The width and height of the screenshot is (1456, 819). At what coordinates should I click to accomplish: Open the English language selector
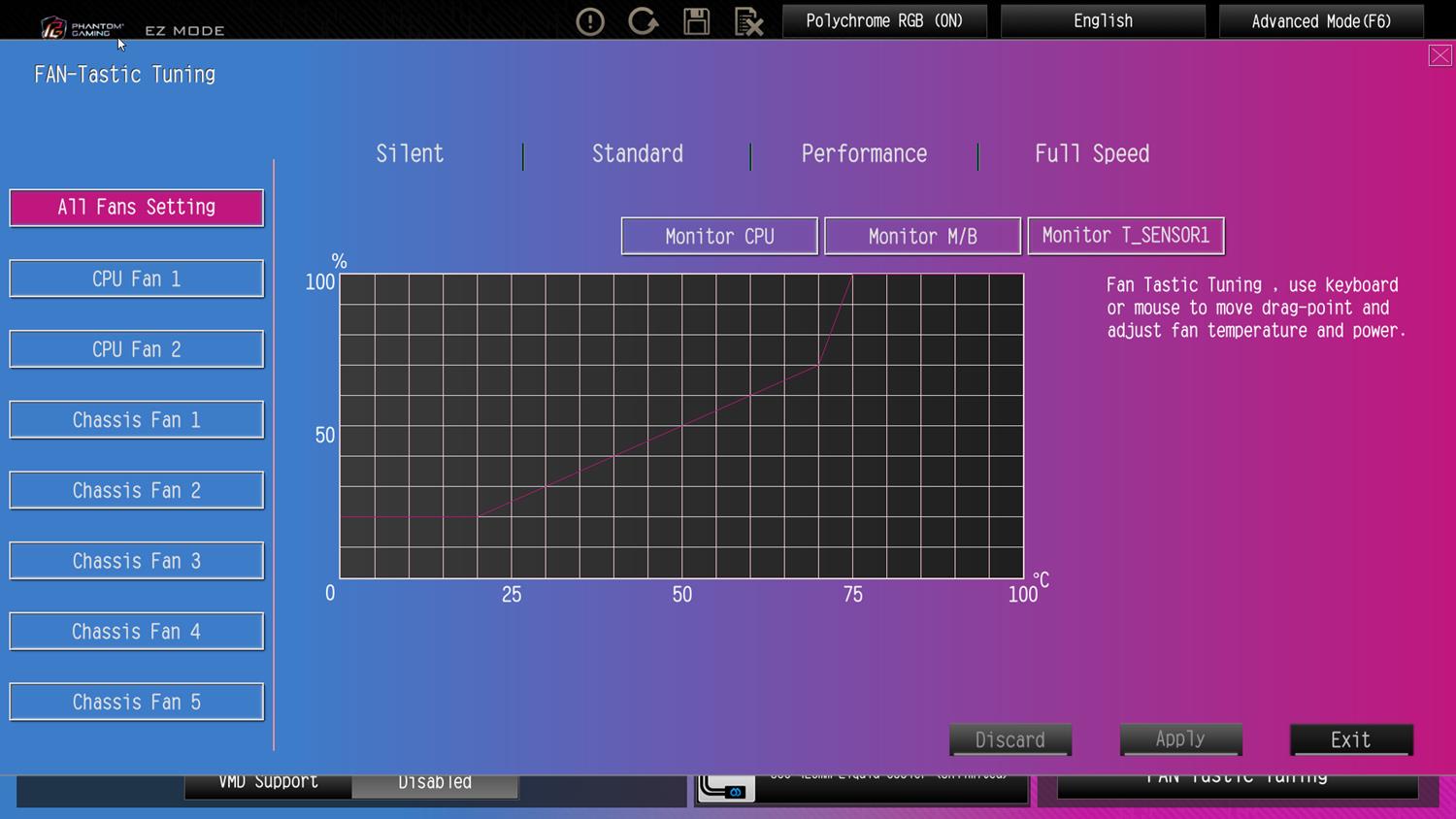[1103, 21]
